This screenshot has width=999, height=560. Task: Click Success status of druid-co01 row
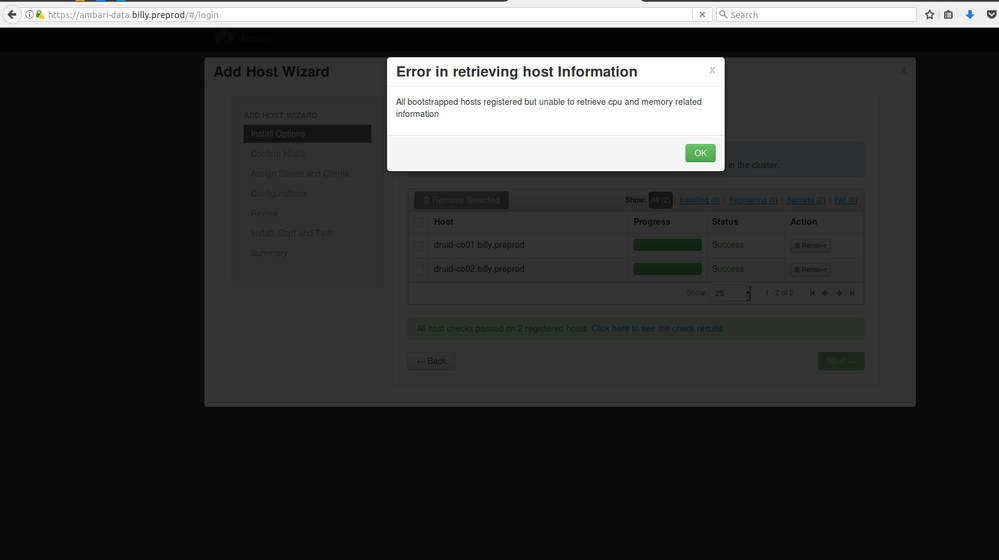coord(728,245)
